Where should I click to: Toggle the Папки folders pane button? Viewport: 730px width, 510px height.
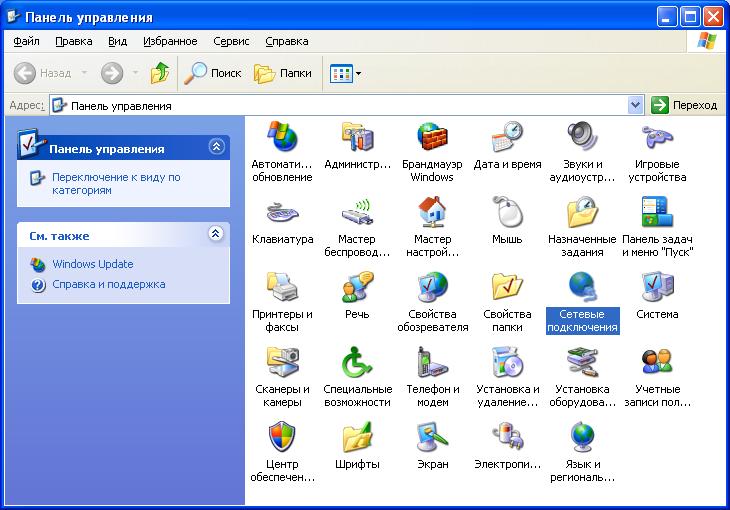pos(283,73)
